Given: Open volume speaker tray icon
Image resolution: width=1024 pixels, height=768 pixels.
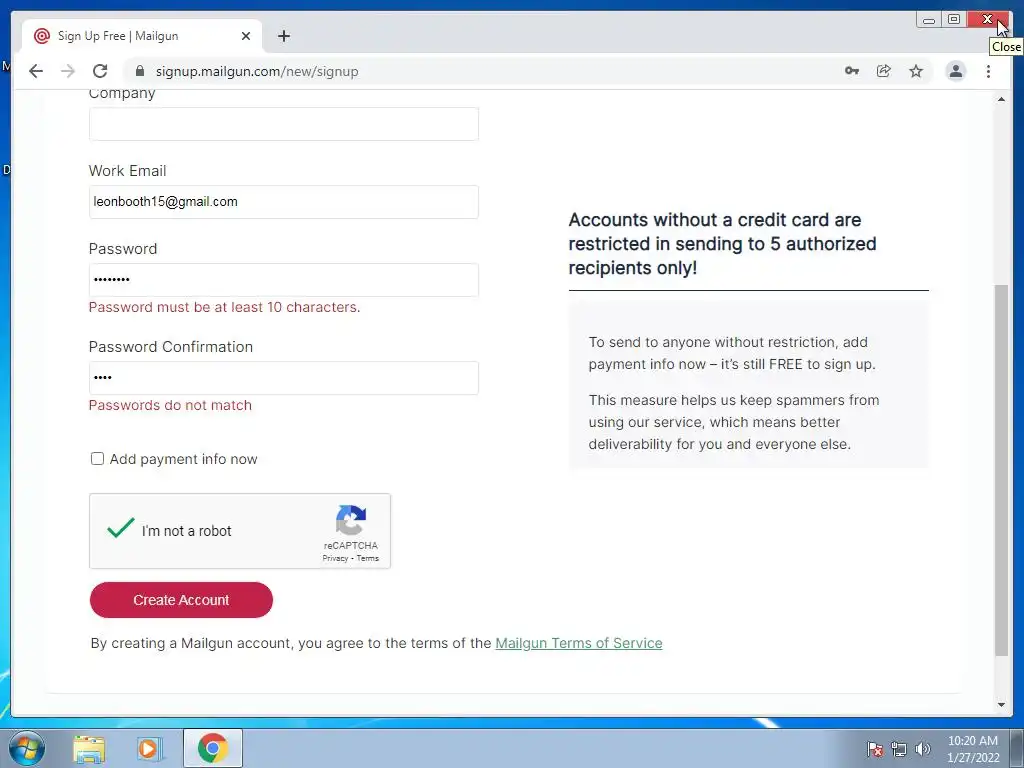Looking at the screenshot, I should 923,749.
